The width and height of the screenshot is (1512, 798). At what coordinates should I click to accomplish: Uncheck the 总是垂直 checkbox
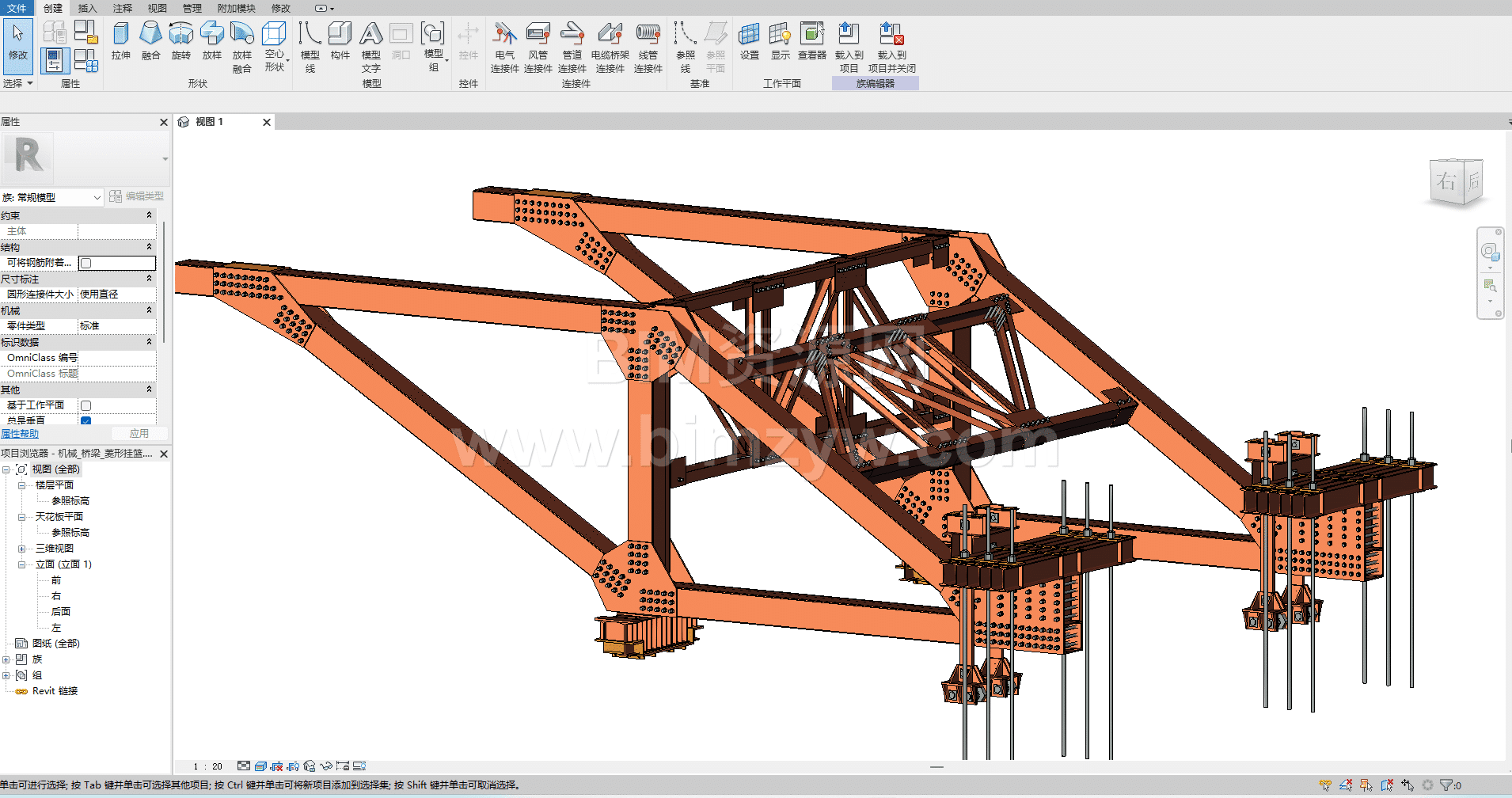[86, 420]
